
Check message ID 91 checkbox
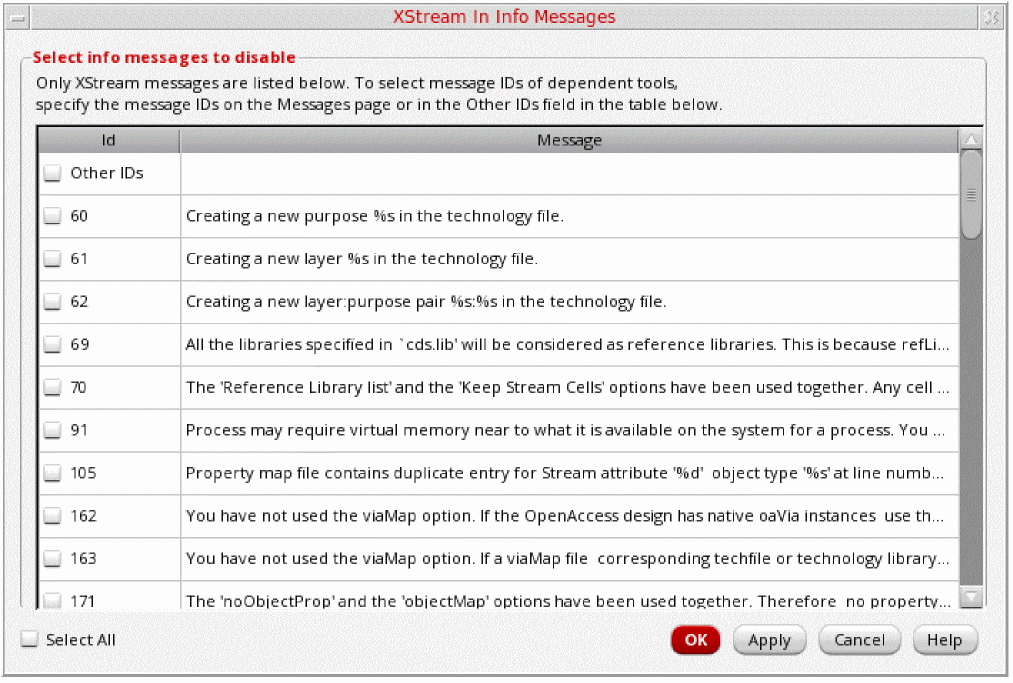point(52,430)
